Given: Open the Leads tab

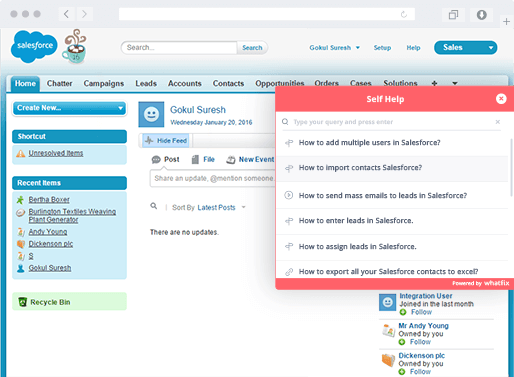Looking at the screenshot, I should (x=146, y=83).
